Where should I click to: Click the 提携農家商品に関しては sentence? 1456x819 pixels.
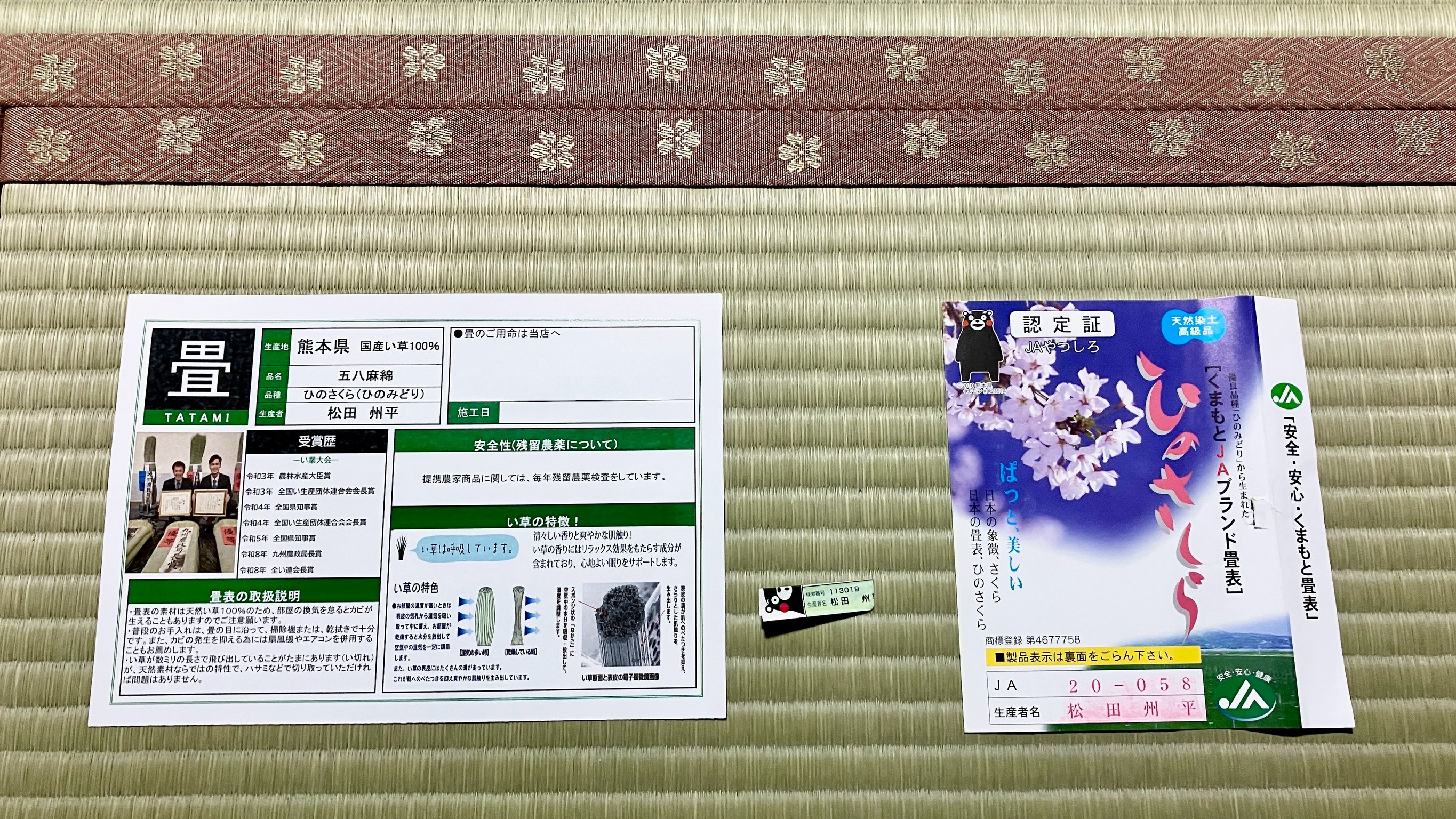545,478
